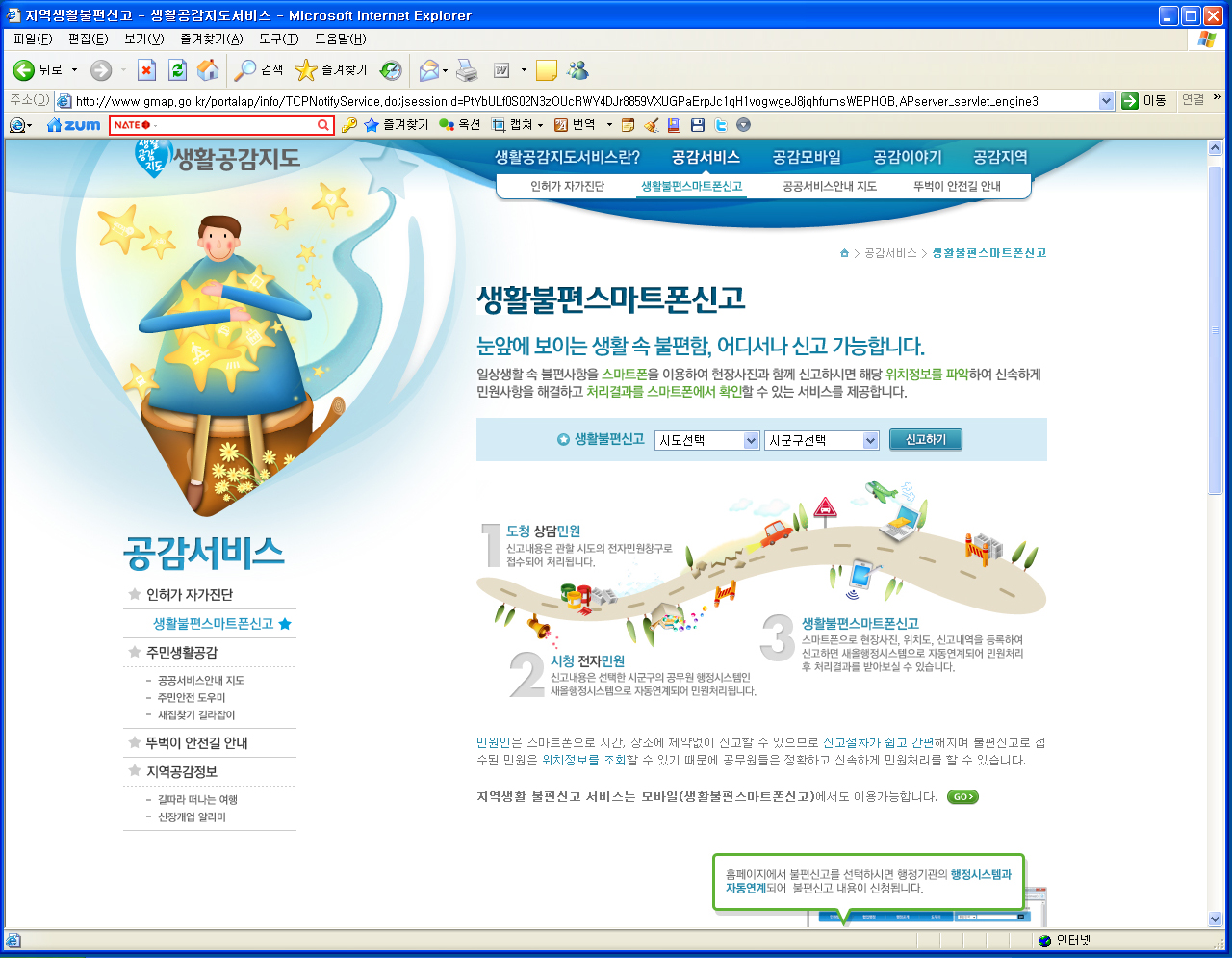
Task: Refresh the page with the reload icon
Action: tap(176, 69)
